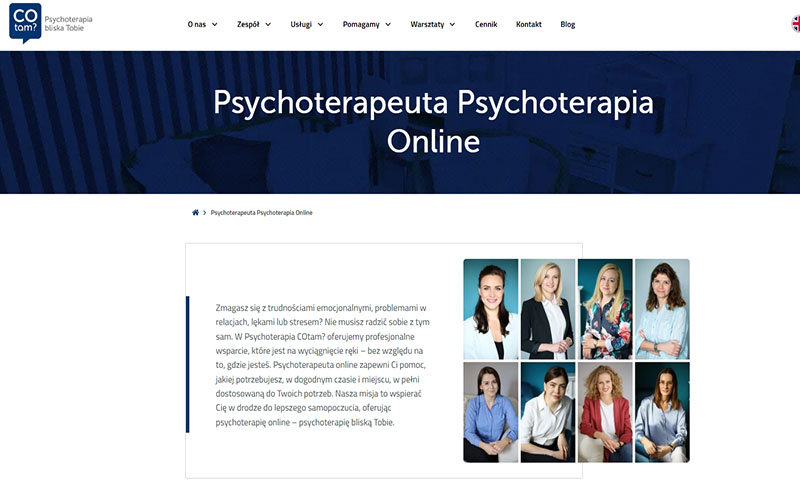Viewport: 800px width, 500px height.
Task: Select photo of seated woman in blue blouse
Action: tap(491, 412)
